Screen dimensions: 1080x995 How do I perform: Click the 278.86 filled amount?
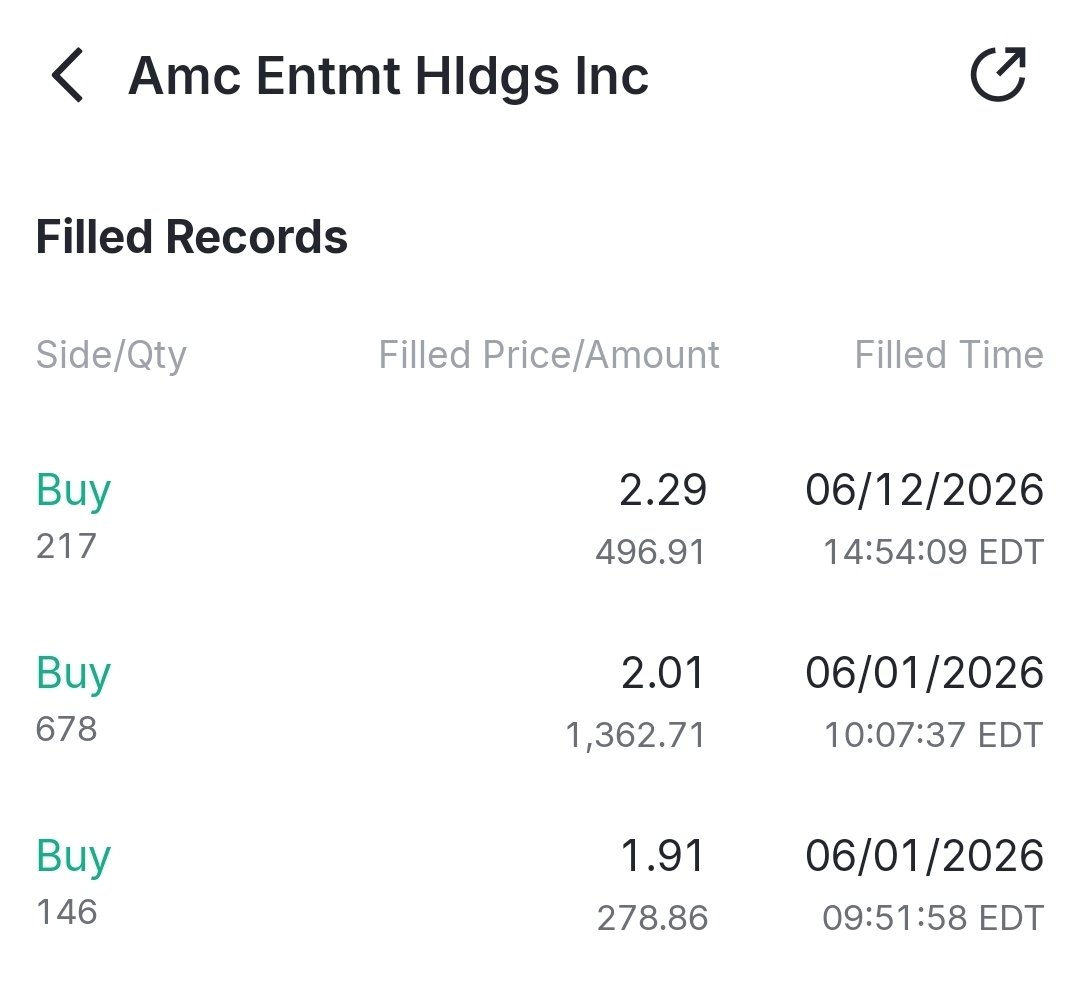(652, 918)
